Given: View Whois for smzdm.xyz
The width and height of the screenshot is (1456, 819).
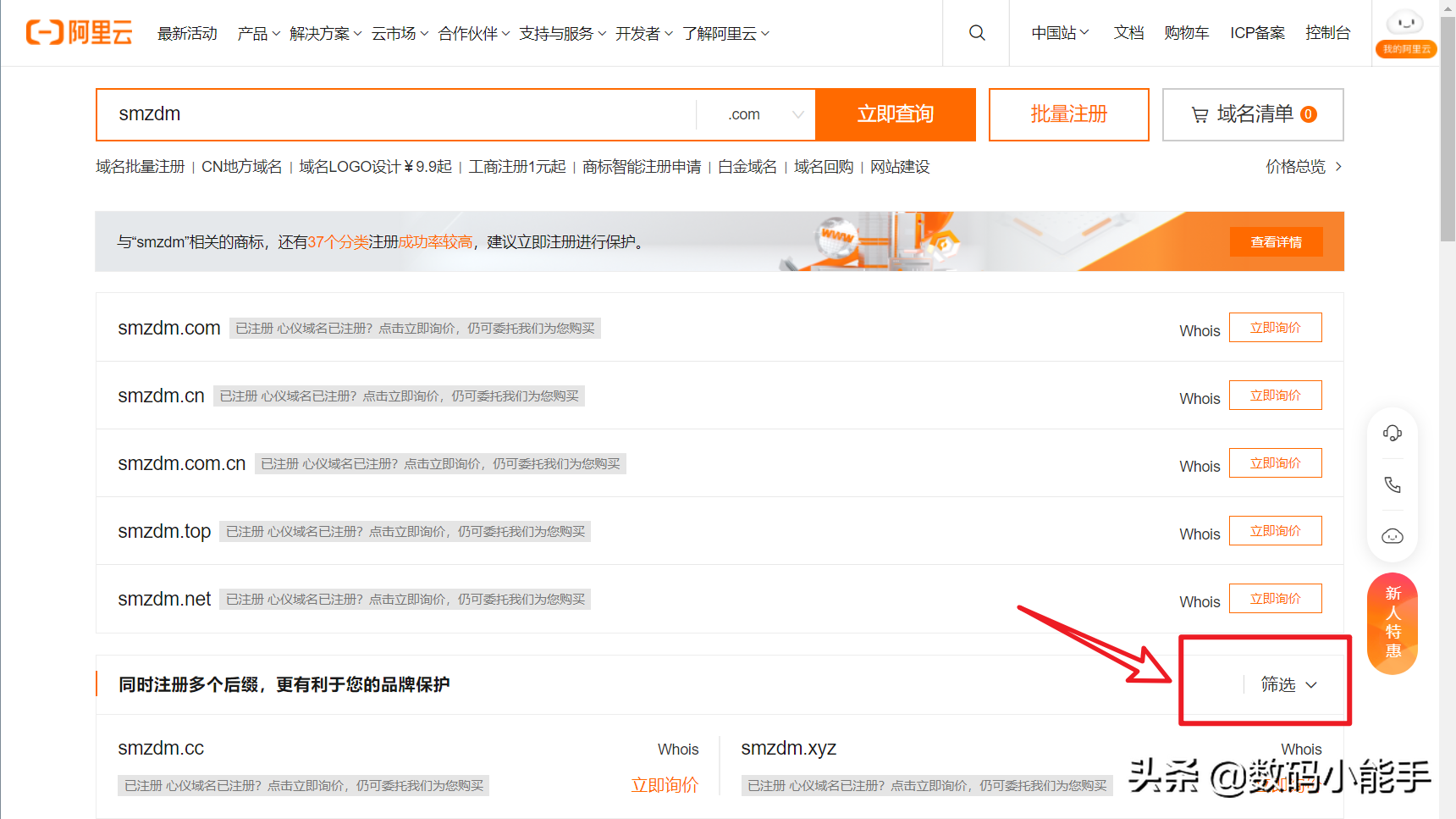Looking at the screenshot, I should click(x=1301, y=750).
